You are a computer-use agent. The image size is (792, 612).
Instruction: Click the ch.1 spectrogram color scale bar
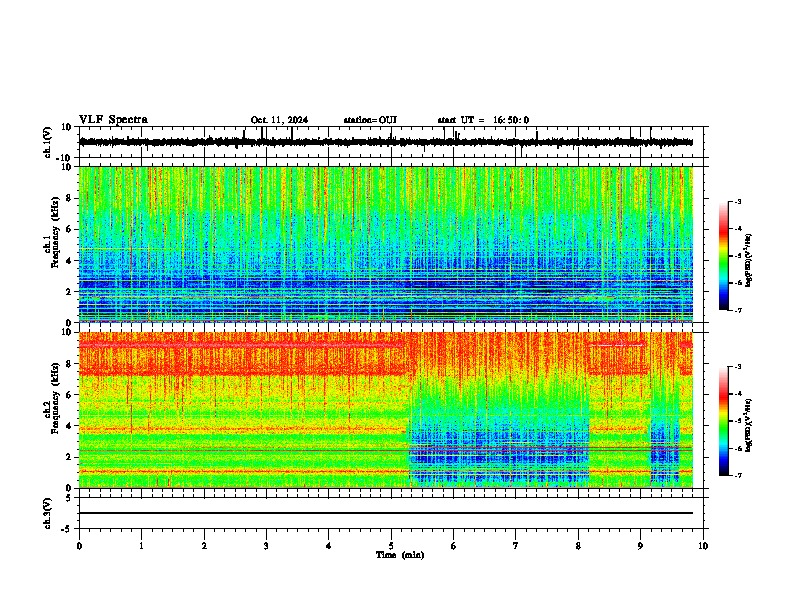(723, 256)
